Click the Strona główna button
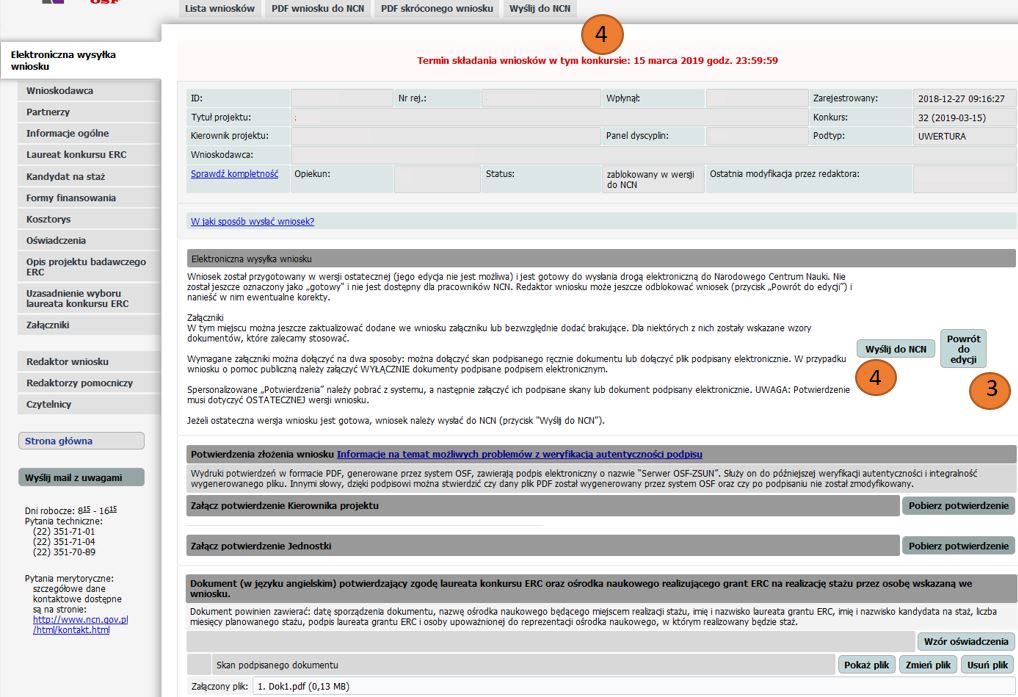 point(81,441)
